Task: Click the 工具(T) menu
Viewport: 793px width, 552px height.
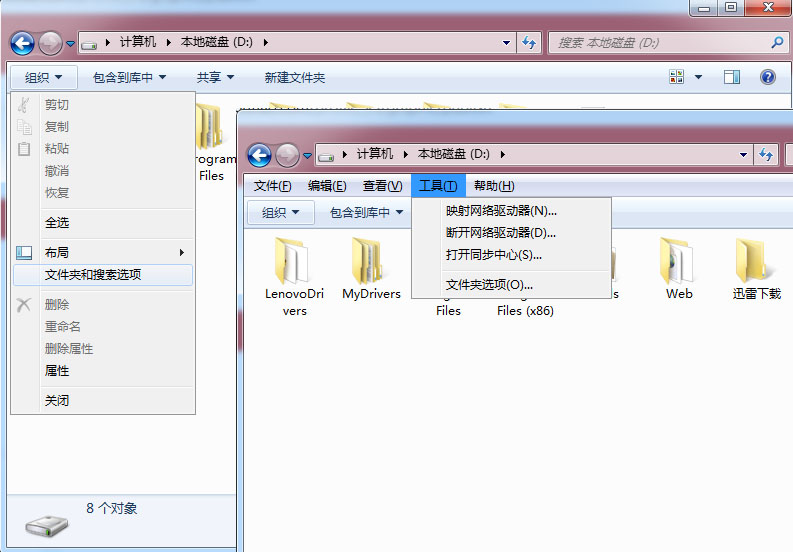Action: click(438, 186)
